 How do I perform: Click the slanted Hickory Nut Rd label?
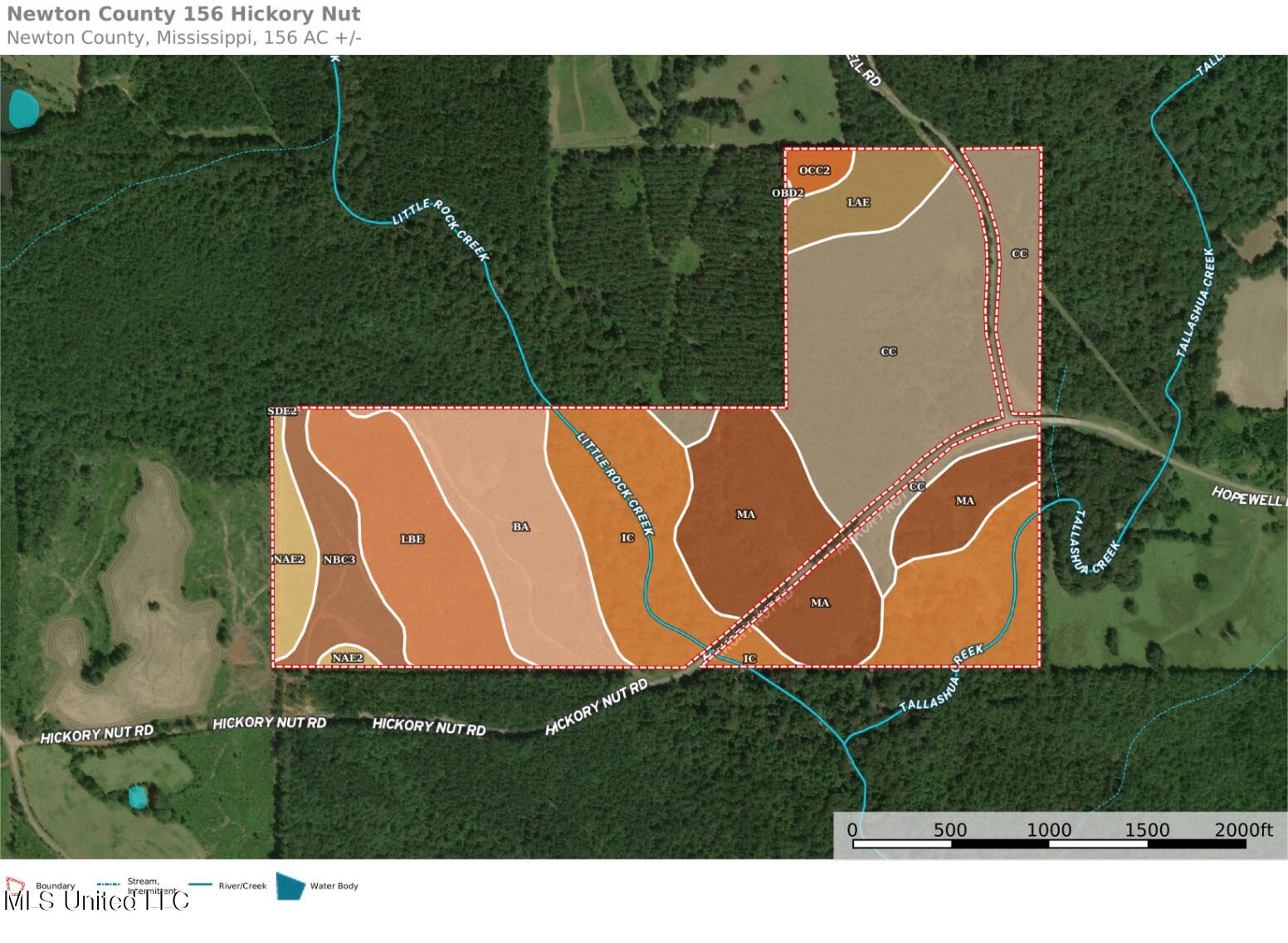(596, 707)
